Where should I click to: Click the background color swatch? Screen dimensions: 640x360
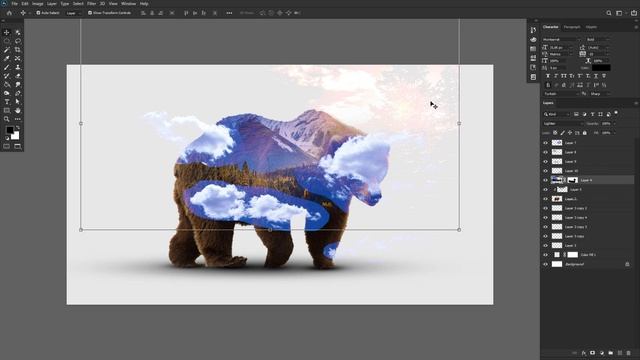16,136
